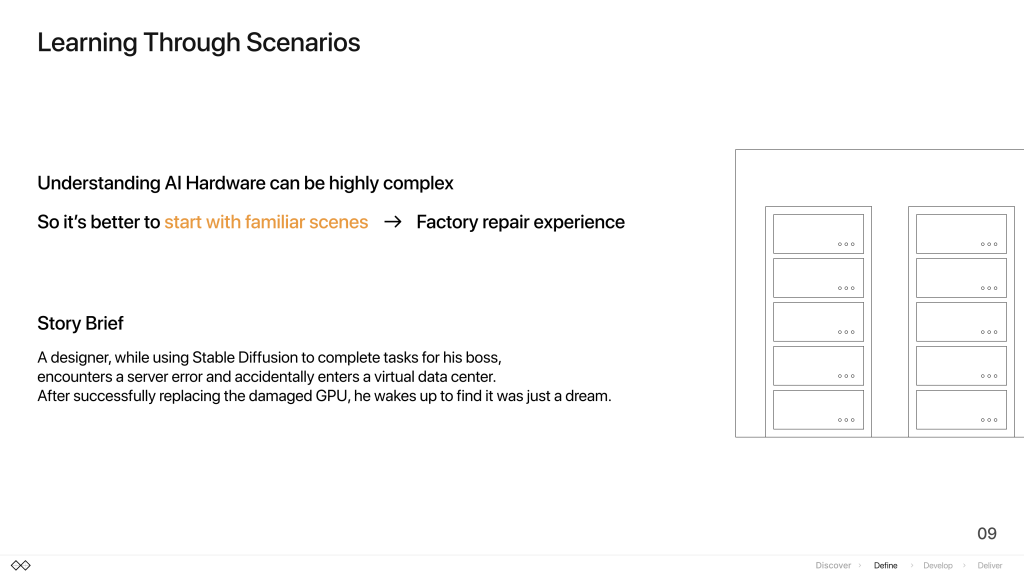Click indicator dots on fourth right server
This screenshot has width=1024, height=576.
pyautogui.click(x=989, y=376)
